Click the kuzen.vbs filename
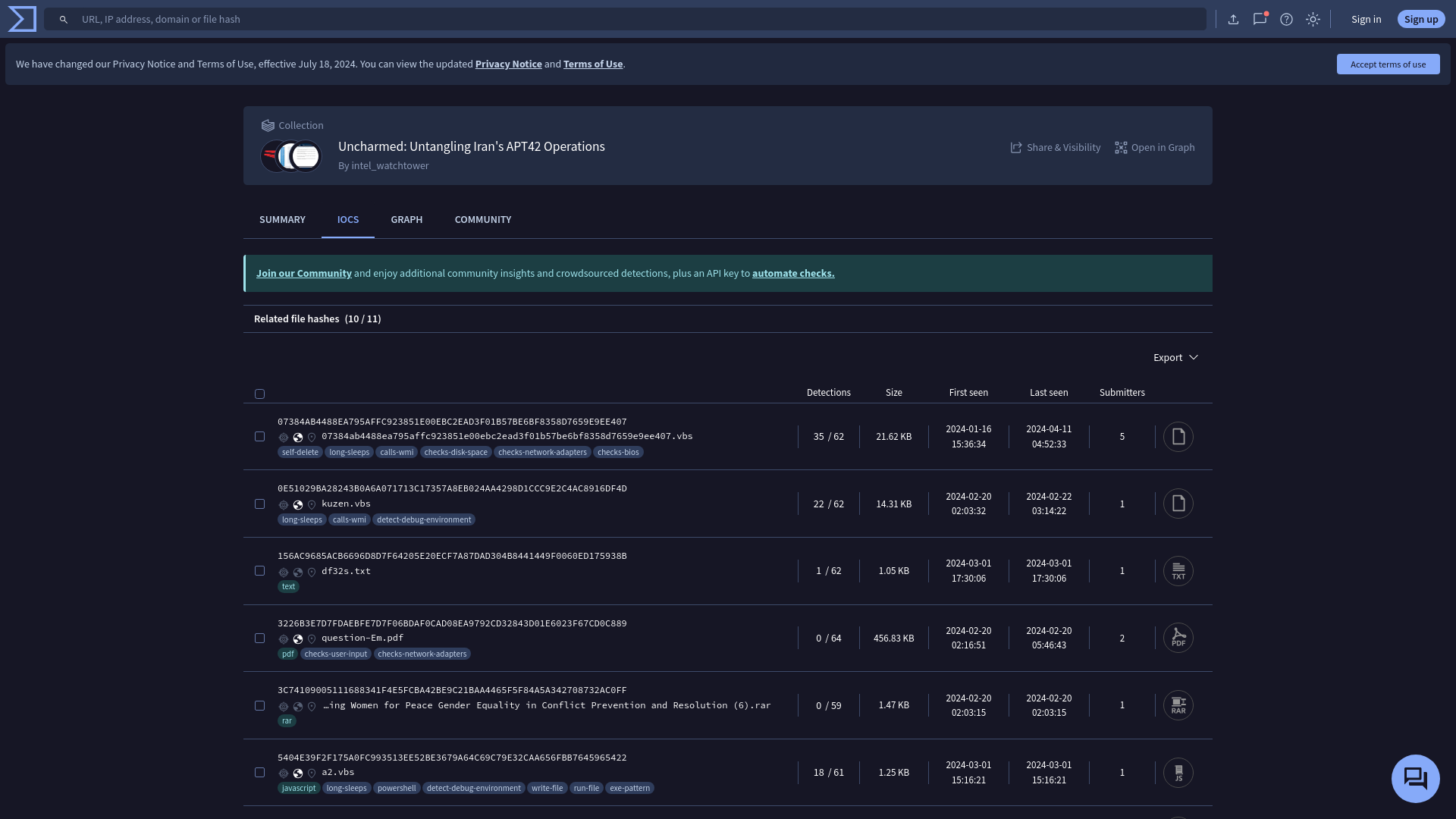This screenshot has width=1456, height=819. point(346,504)
